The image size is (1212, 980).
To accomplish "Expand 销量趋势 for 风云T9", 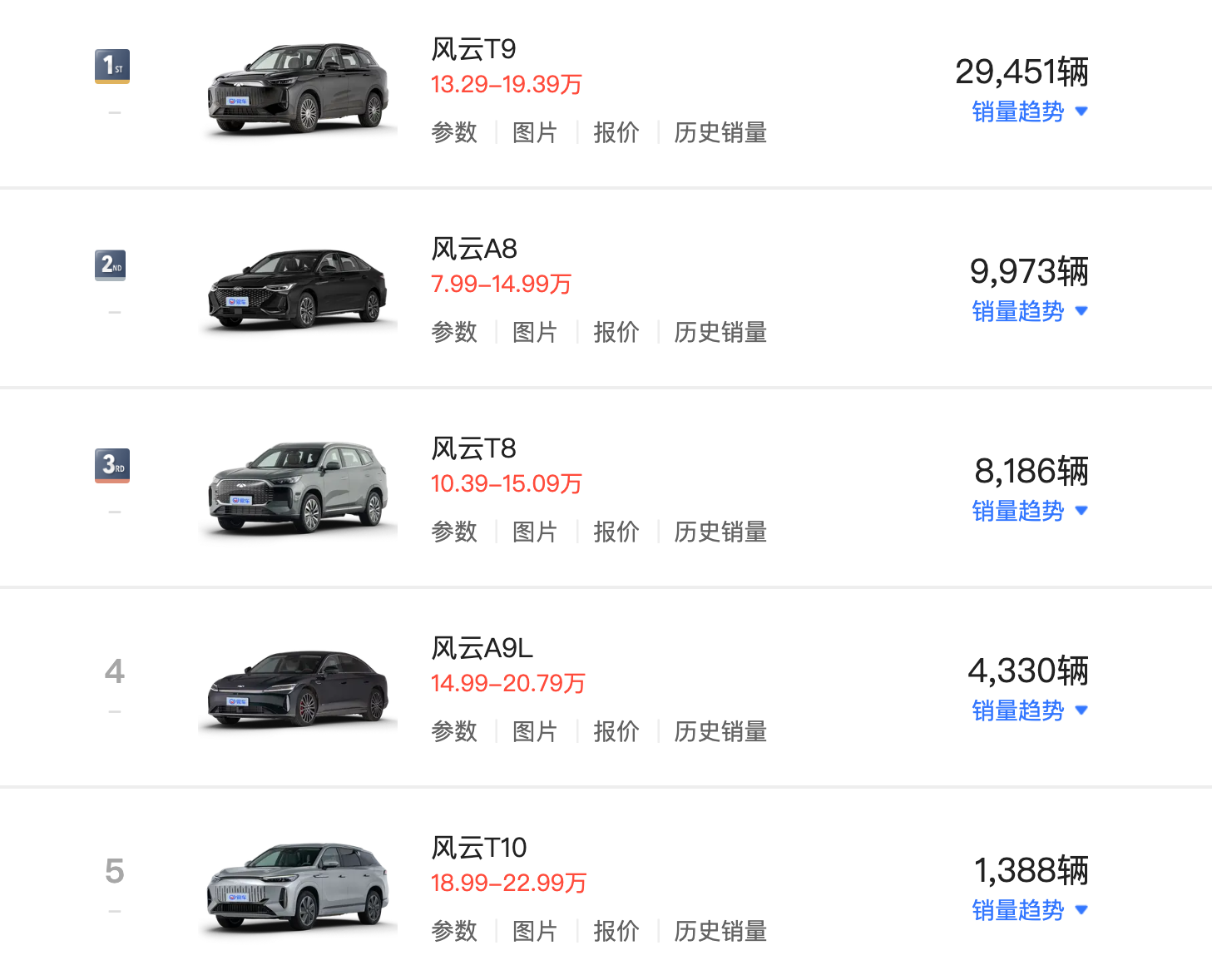I will (1030, 111).
